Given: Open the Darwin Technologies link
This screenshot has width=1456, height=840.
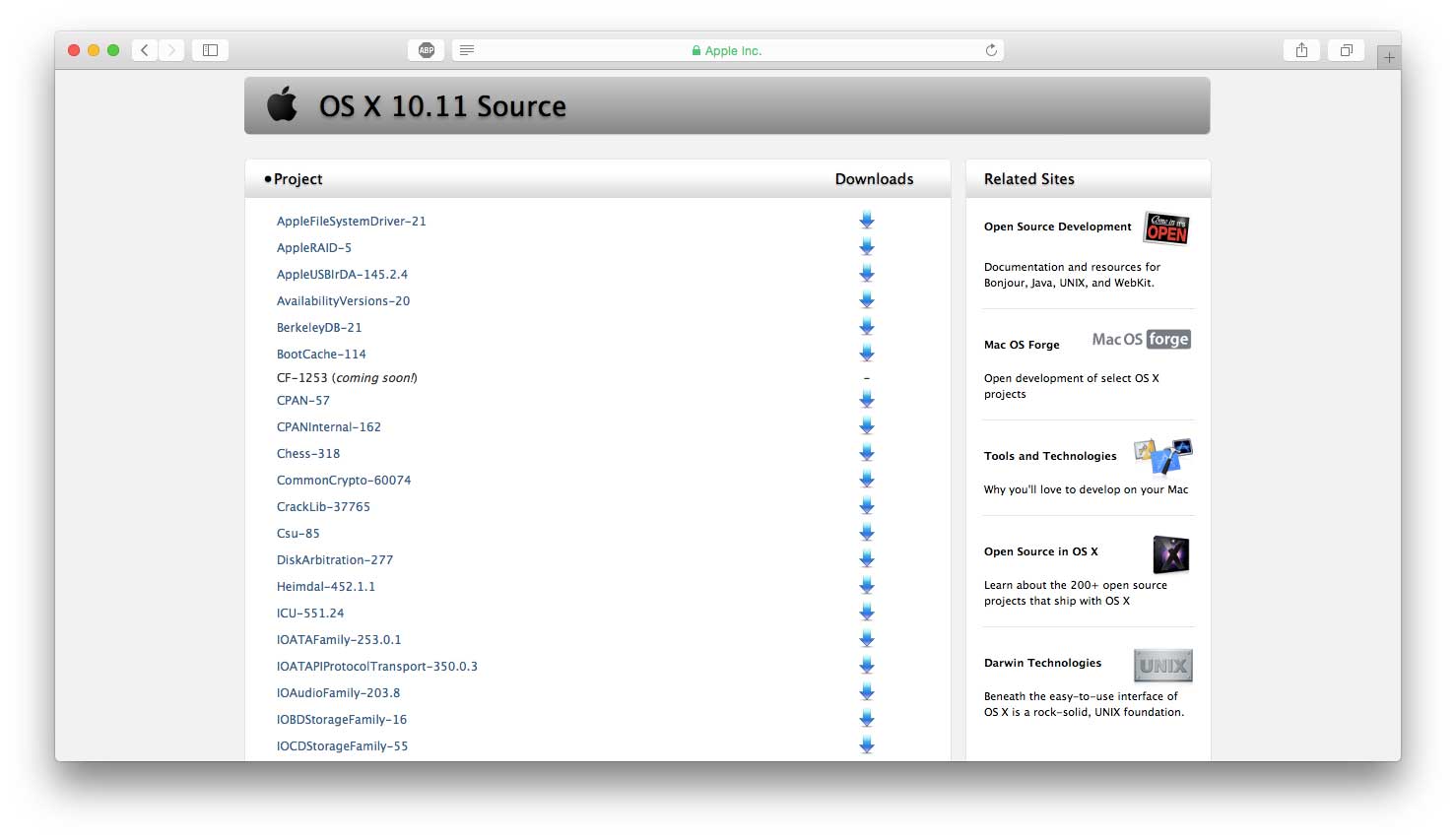Looking at the screenshot, I should (x=1043, y=663).
